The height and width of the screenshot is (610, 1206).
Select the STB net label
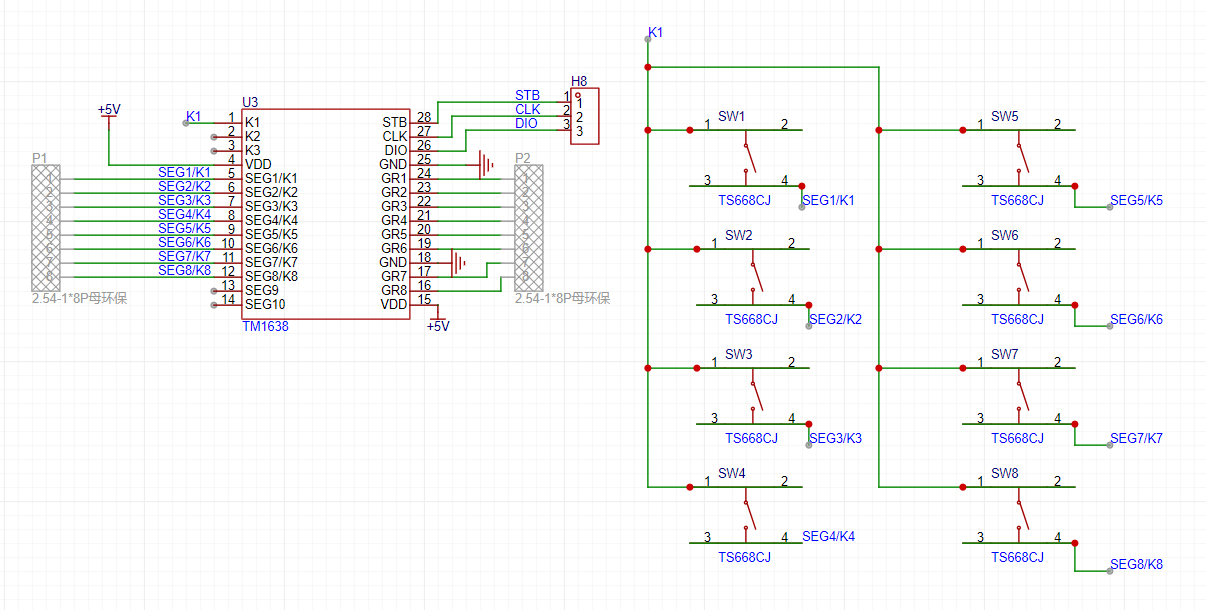(527, 95)
